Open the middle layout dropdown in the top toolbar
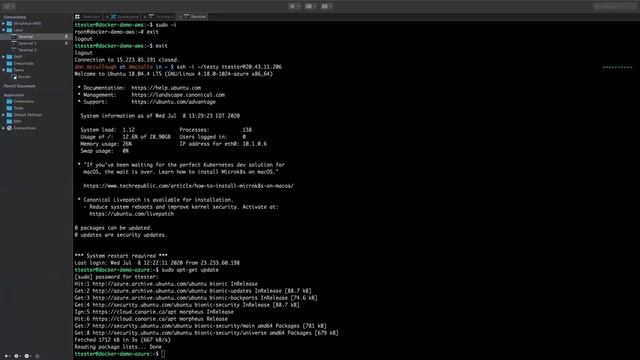The height and width of the screenshot is (360, 640). pyautogui.click(x=310, y=6)
